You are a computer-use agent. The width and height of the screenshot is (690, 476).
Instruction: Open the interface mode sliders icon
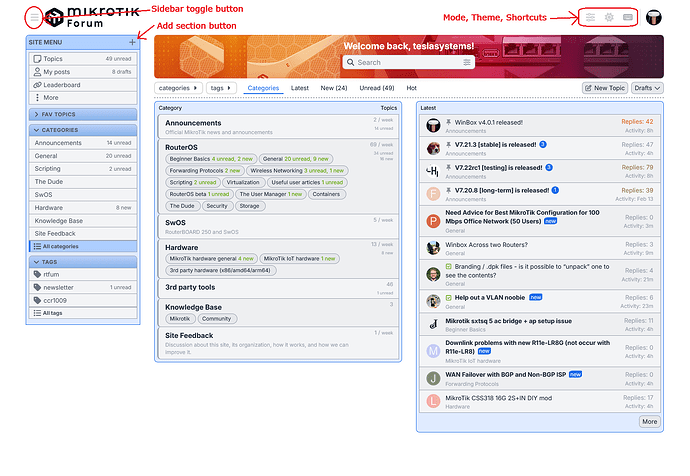pos(591,17)
